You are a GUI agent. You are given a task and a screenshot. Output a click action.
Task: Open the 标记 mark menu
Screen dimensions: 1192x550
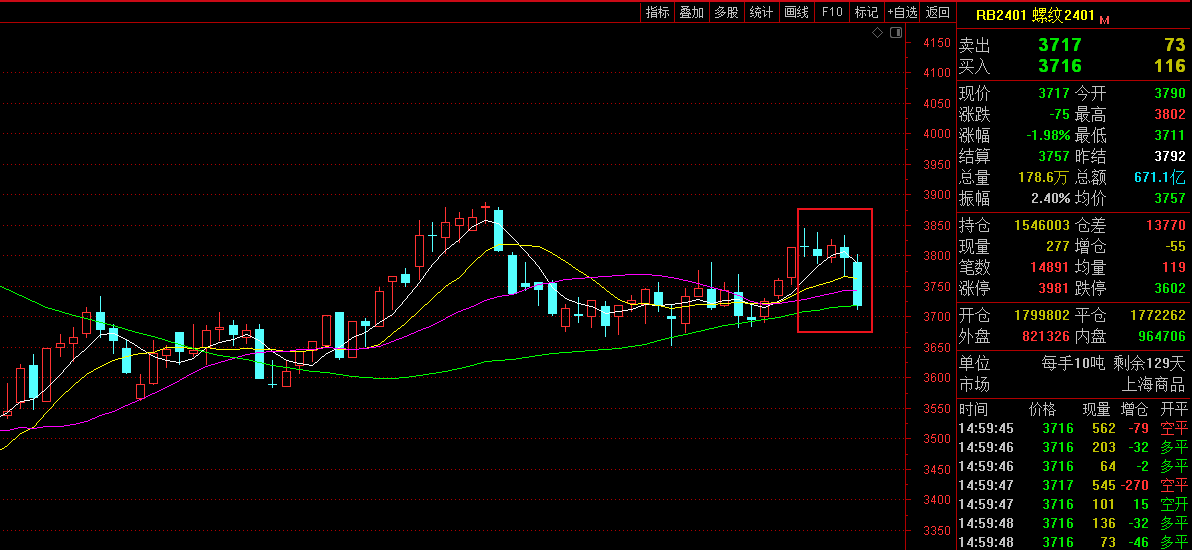[x=866, y=12]
